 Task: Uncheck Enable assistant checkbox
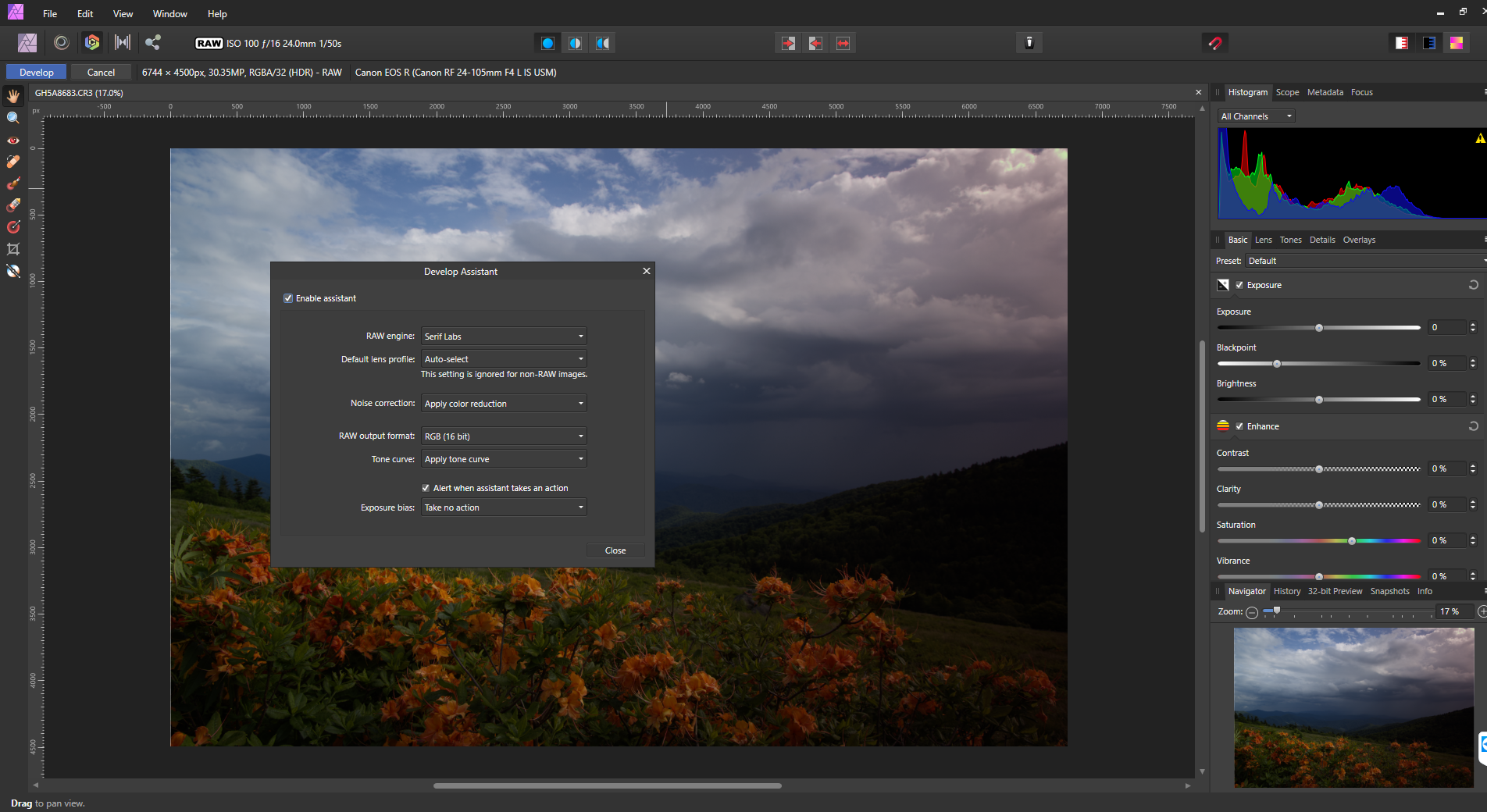(288, 298)
